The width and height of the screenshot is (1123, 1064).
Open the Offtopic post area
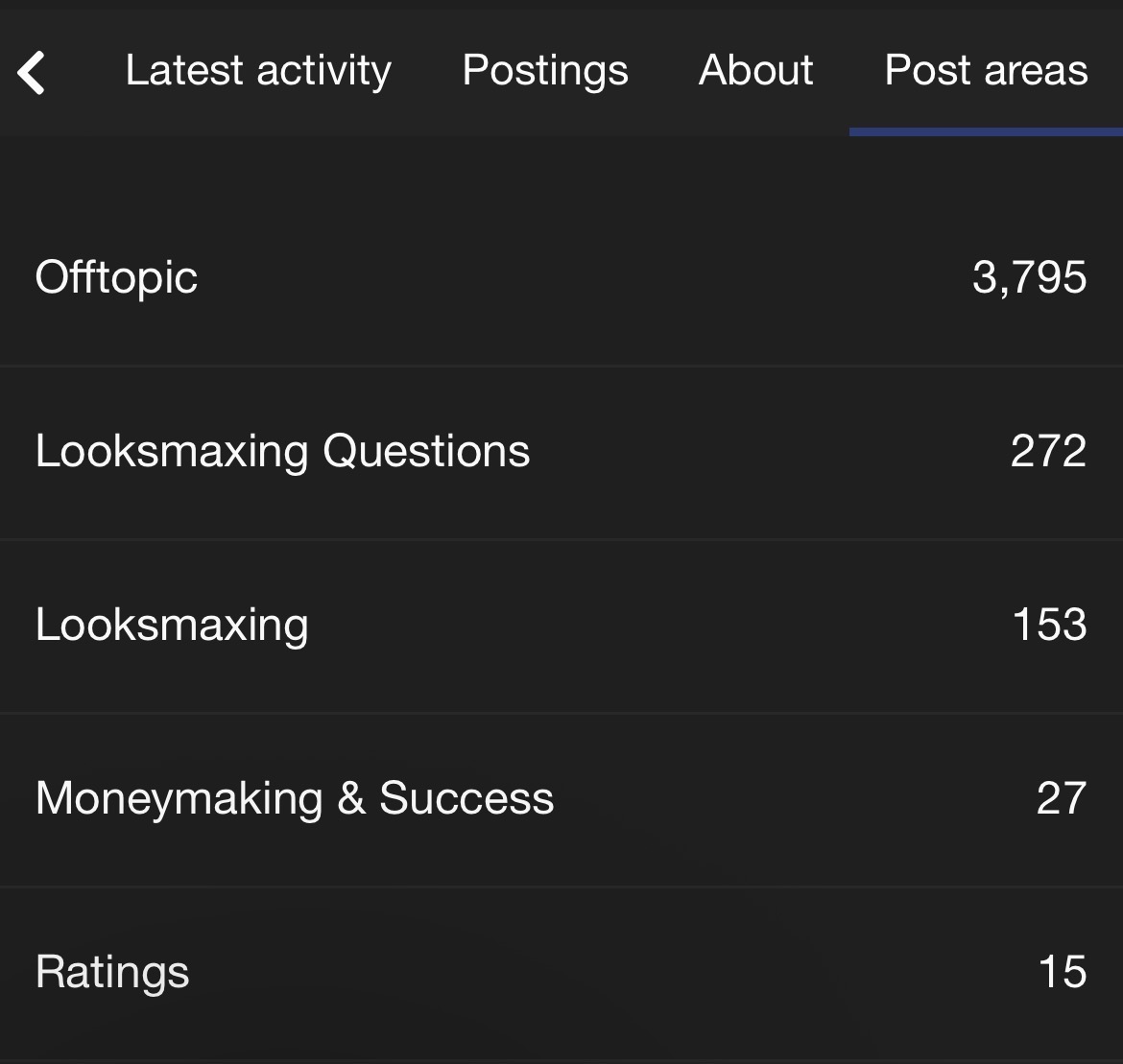[x=116, y=277]
